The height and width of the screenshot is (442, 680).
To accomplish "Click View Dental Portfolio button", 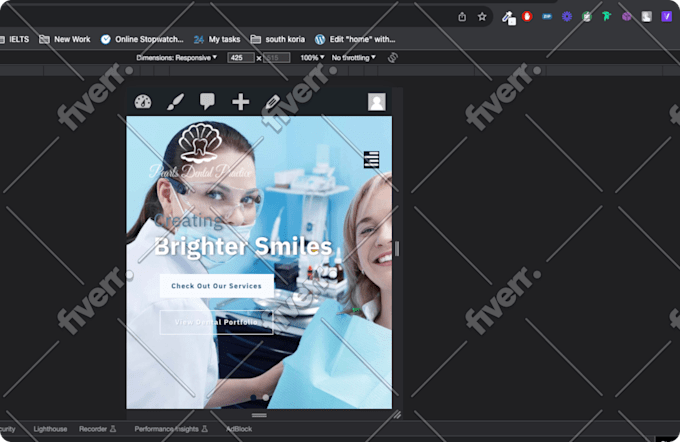I will [x=216, y=322].
